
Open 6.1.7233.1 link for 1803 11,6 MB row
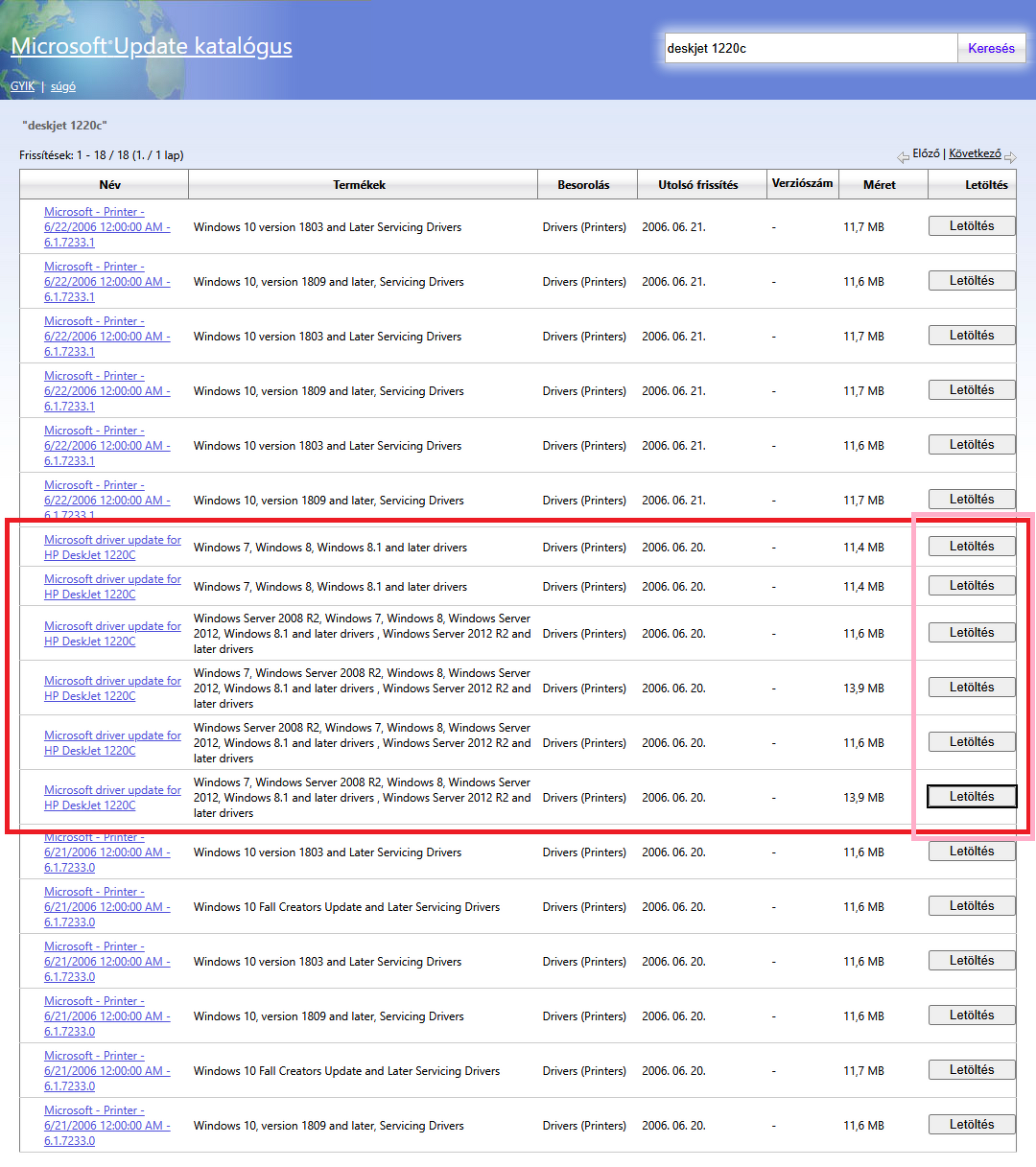(107, 446)
